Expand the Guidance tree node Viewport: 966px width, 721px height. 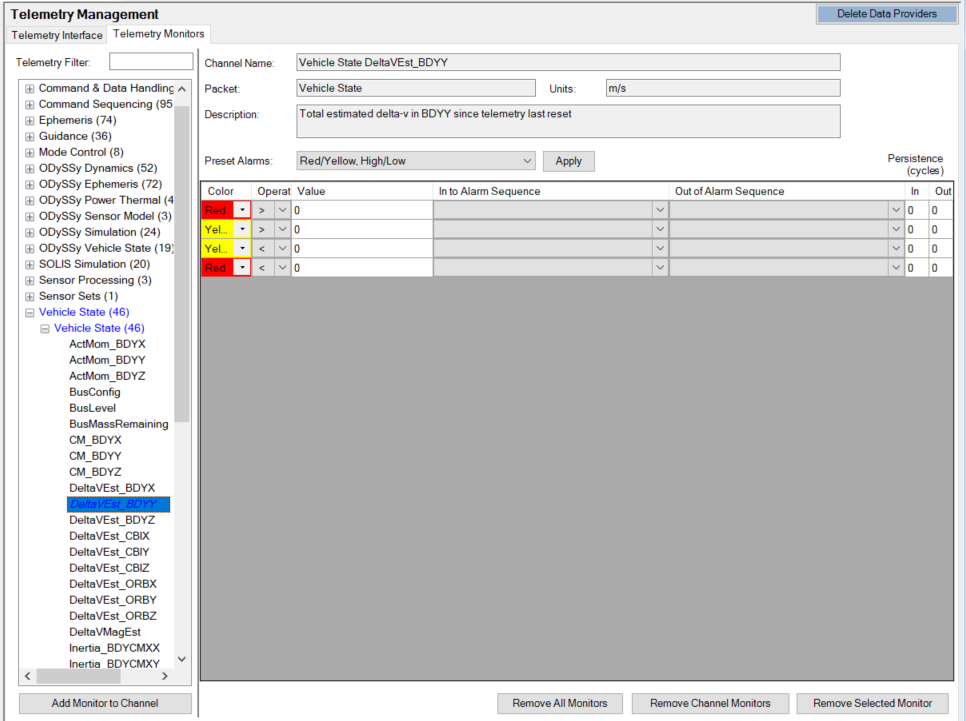(x=30, y=137)
